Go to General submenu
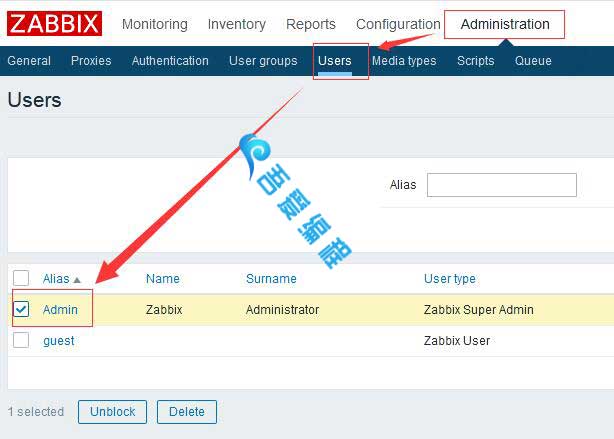The height and width of the screenshot is (439, 614). [x=29, y=61]
